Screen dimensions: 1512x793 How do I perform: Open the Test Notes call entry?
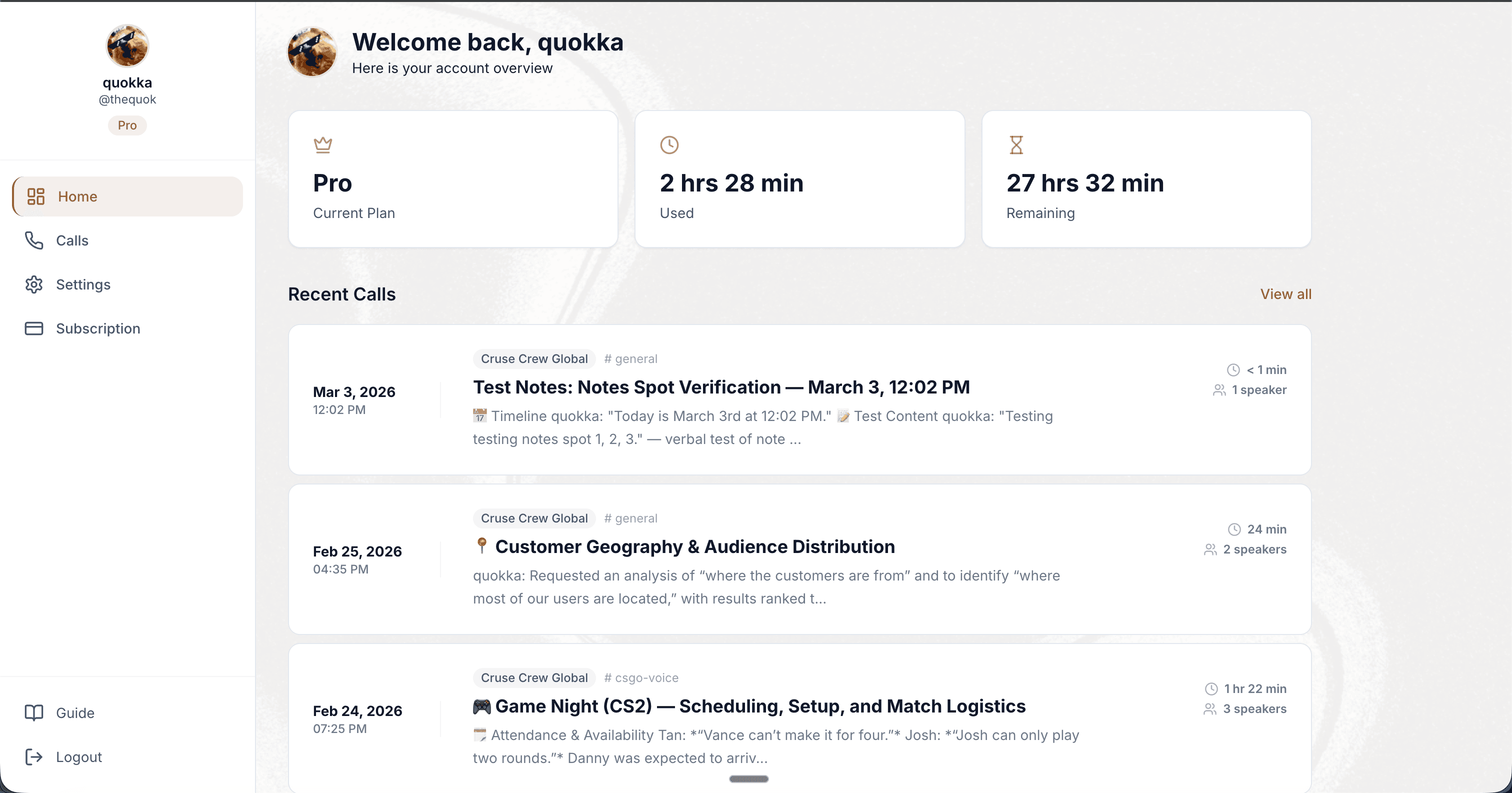pos(721,387)
